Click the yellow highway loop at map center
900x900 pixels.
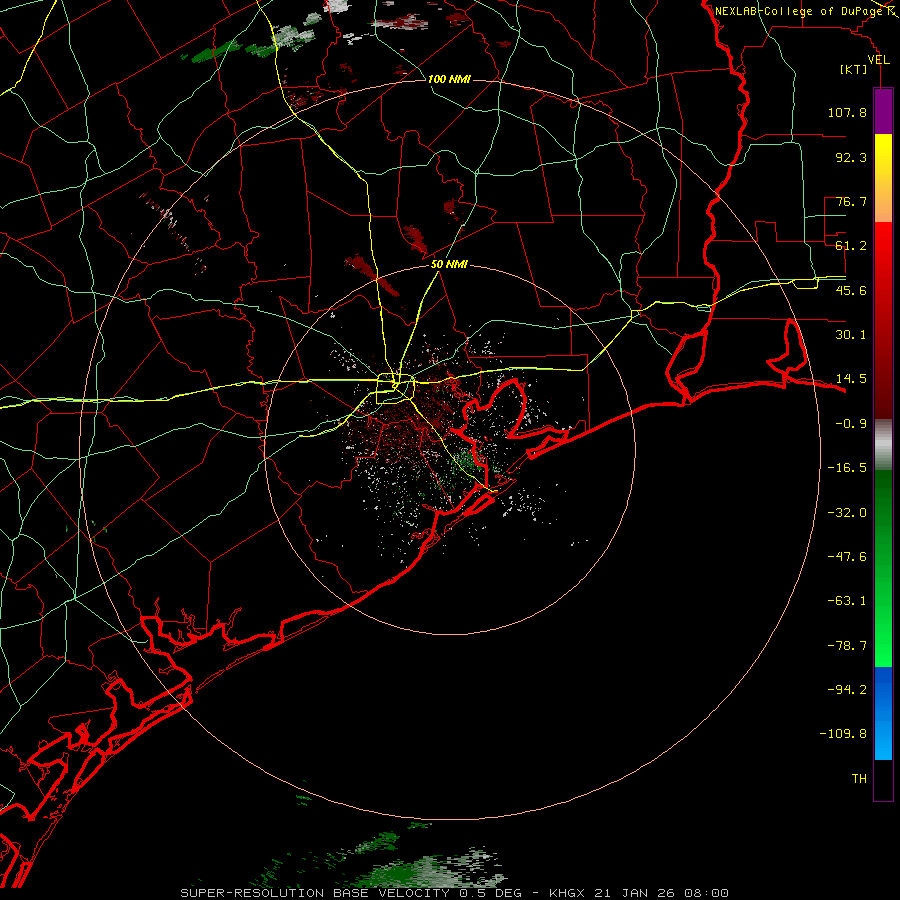(395, 389)
